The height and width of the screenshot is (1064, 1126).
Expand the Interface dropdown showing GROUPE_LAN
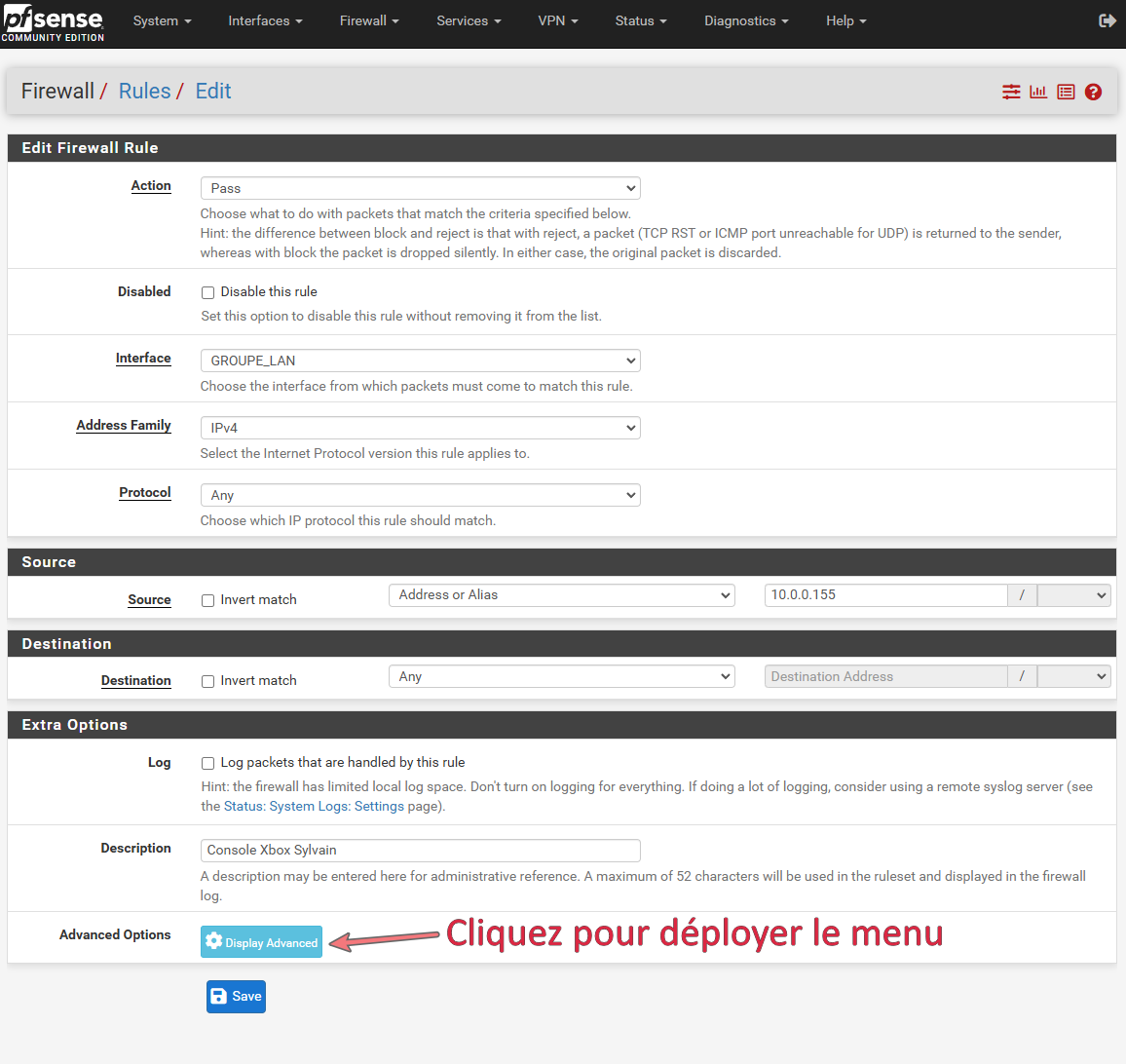[x=420, y=361]
